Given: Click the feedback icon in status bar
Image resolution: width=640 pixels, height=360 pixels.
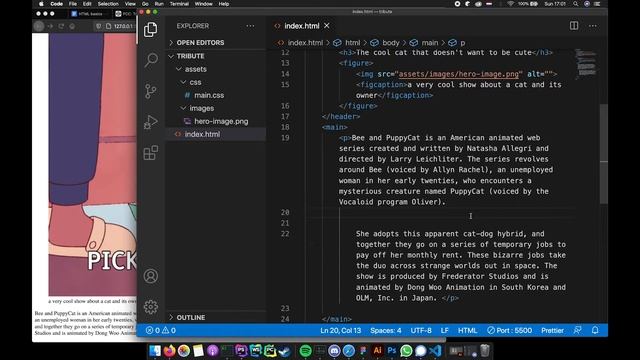Looking at the screenshot, I should tap(577, 330).
